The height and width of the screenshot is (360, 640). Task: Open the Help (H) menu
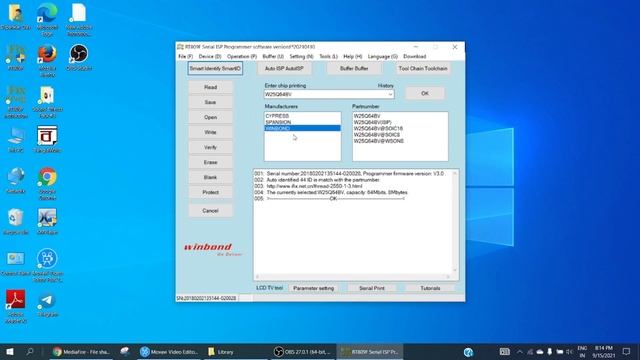coord(352,56)
